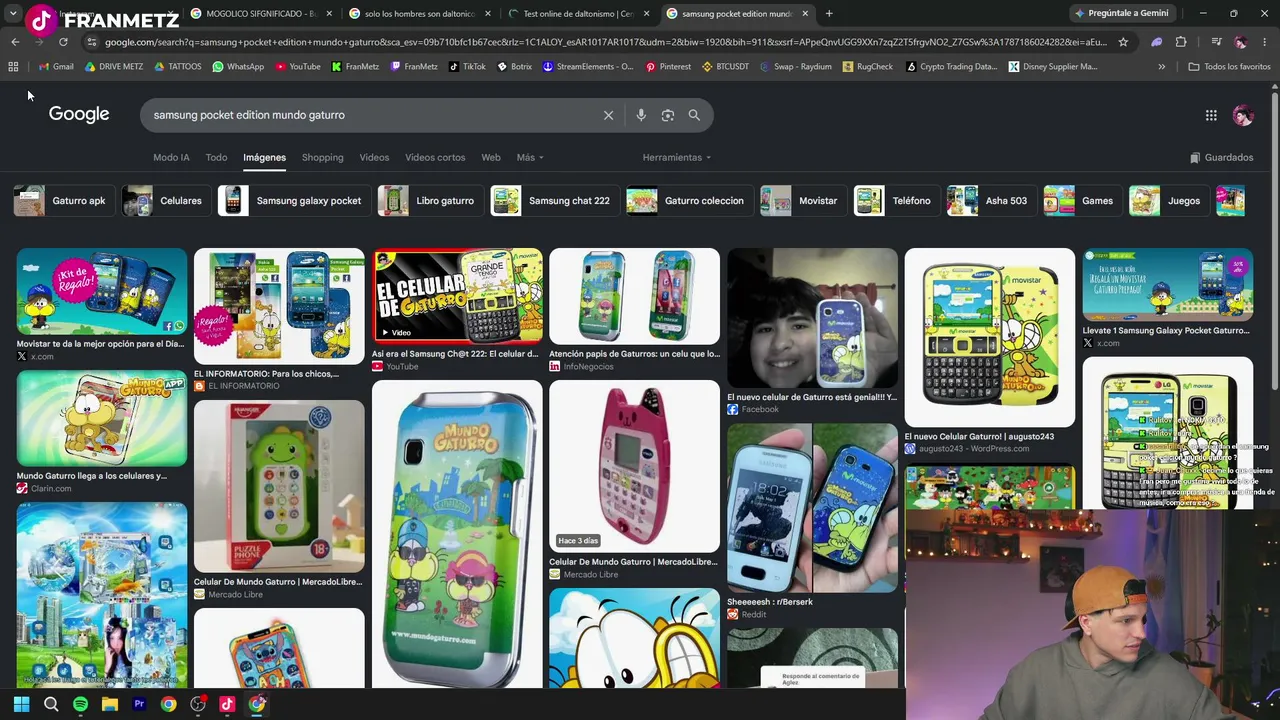Open the DRIVE METZ bookmark

click(x=114, y=67)
